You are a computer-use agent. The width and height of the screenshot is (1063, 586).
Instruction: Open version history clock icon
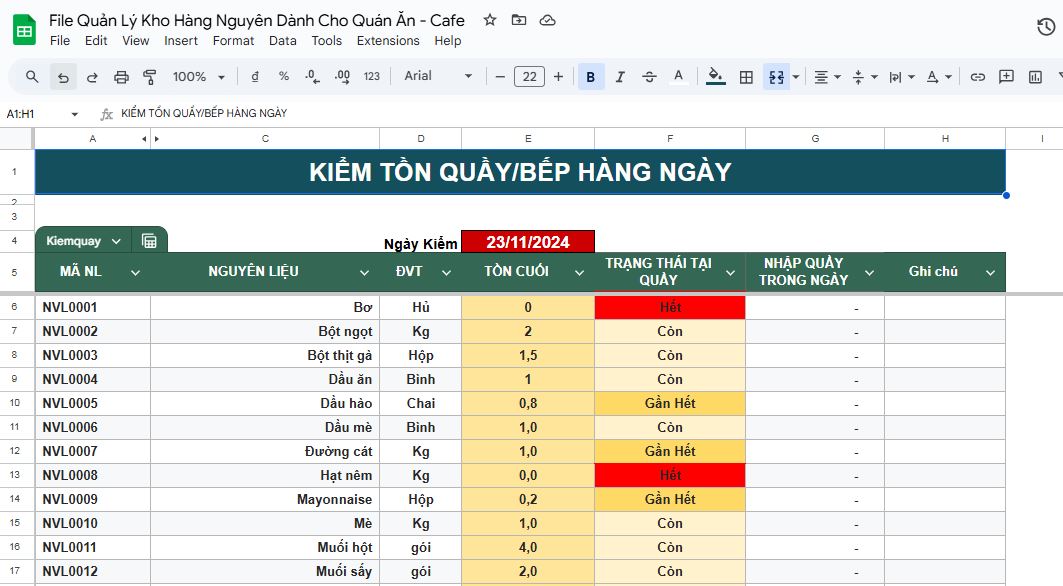click(1045, 27)
